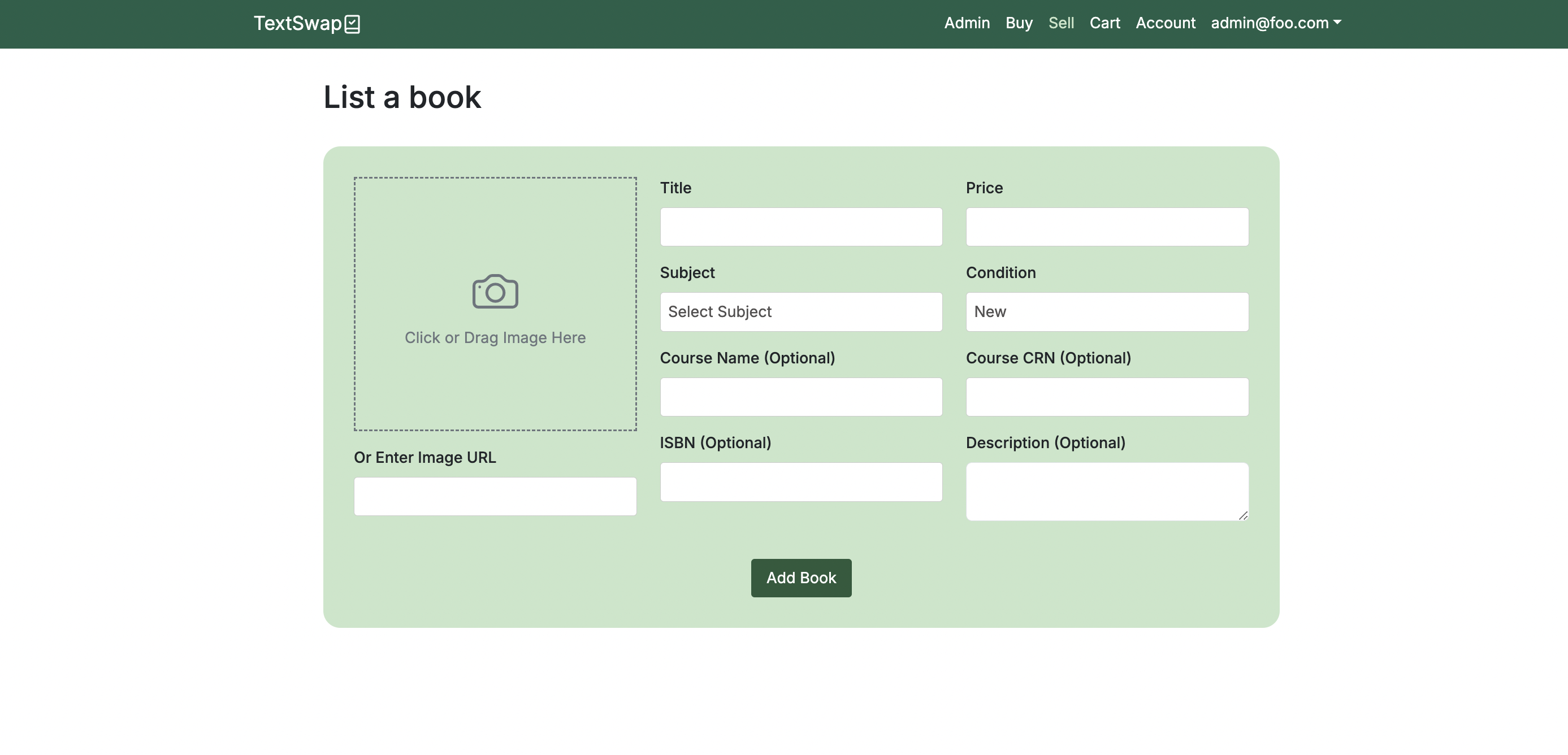Click the Course CRN input
The image size is (1568, 755).
[1106, 397]
